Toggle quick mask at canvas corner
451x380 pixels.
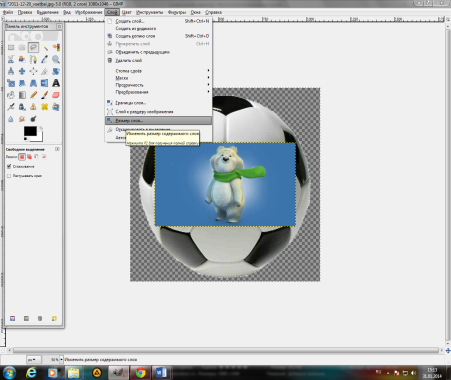click(x=3, y=350)
